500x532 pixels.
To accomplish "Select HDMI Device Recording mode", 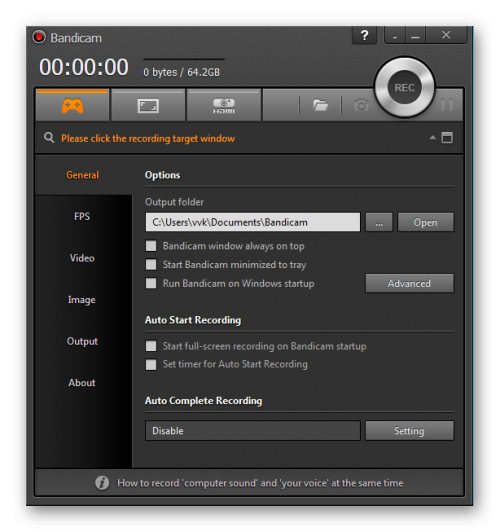I will pos(224,106).
